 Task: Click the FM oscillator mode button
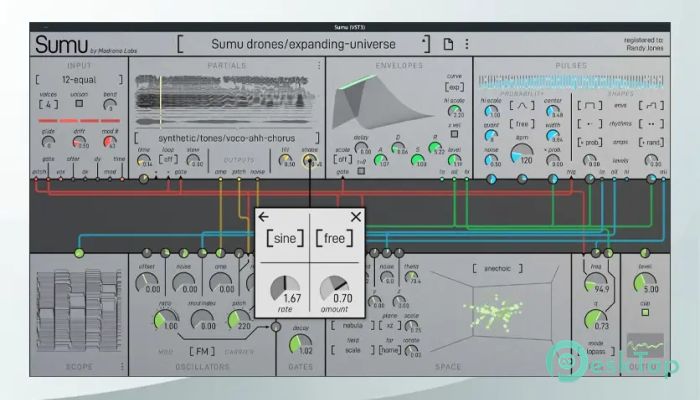tap(204, 351)
